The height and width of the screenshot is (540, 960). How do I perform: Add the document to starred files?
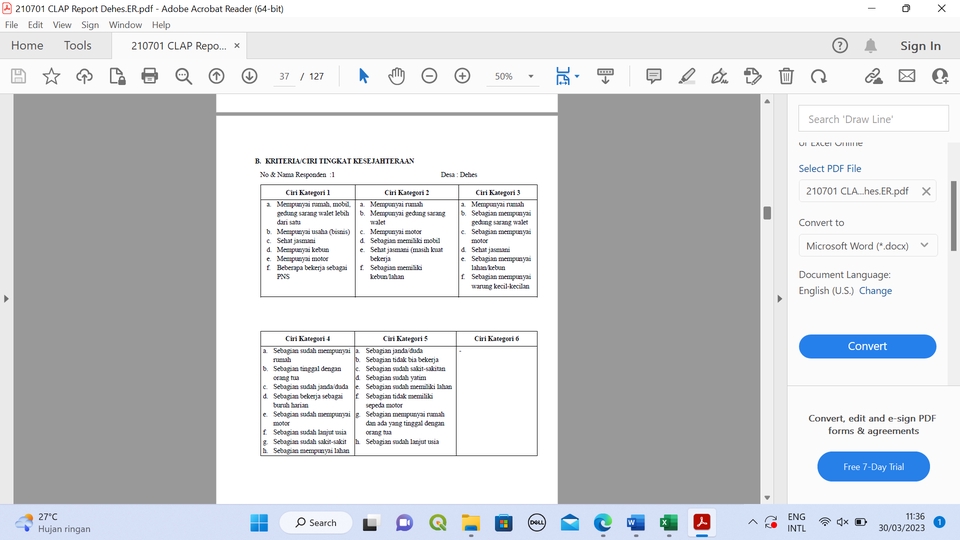tap(51, 76)
